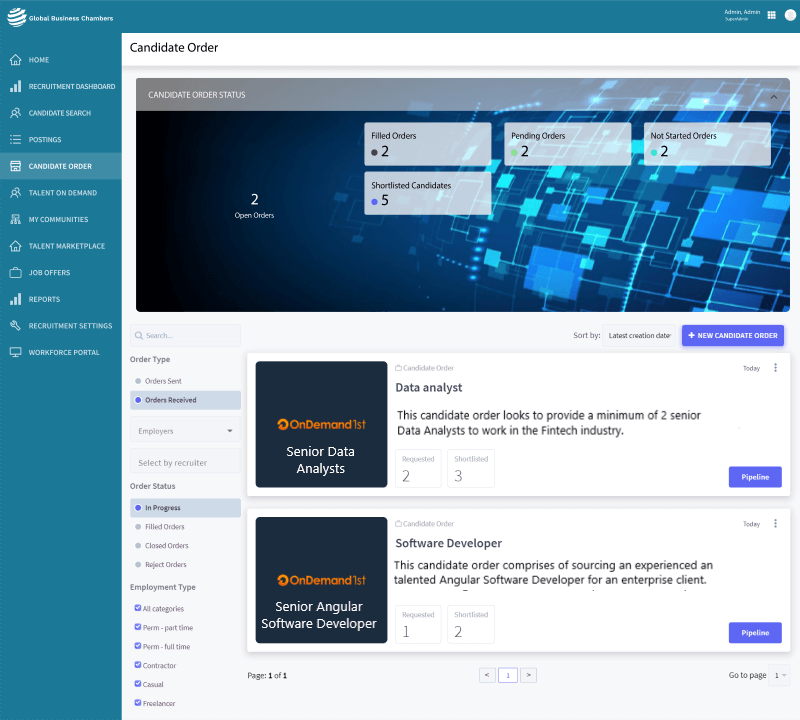This screenshot has width=800, height=720.
Task: Open the Talent Marketplace icon
Action: pyautogui.click(x=16, y=246)
